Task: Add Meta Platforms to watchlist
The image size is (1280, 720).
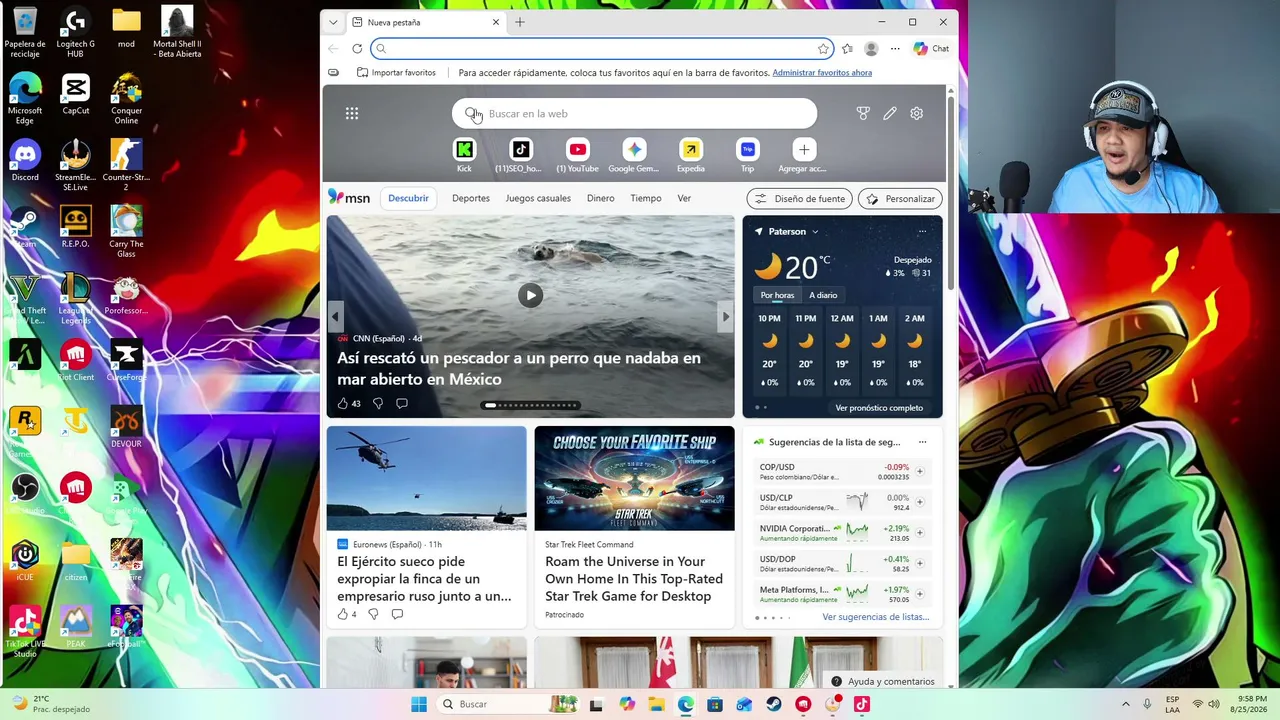Action: (920, 594)
